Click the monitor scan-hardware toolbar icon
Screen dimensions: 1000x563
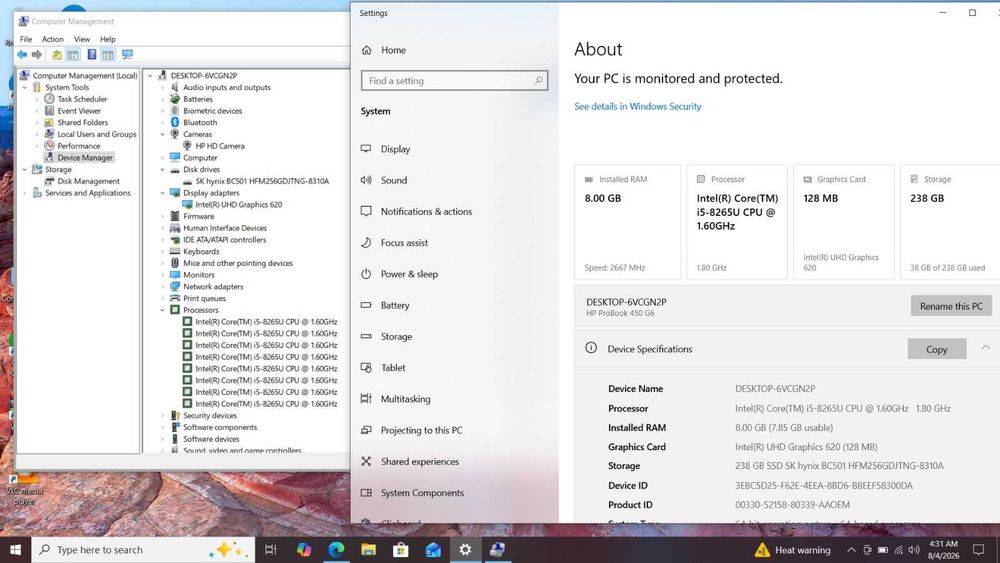[x=128, y=55]
